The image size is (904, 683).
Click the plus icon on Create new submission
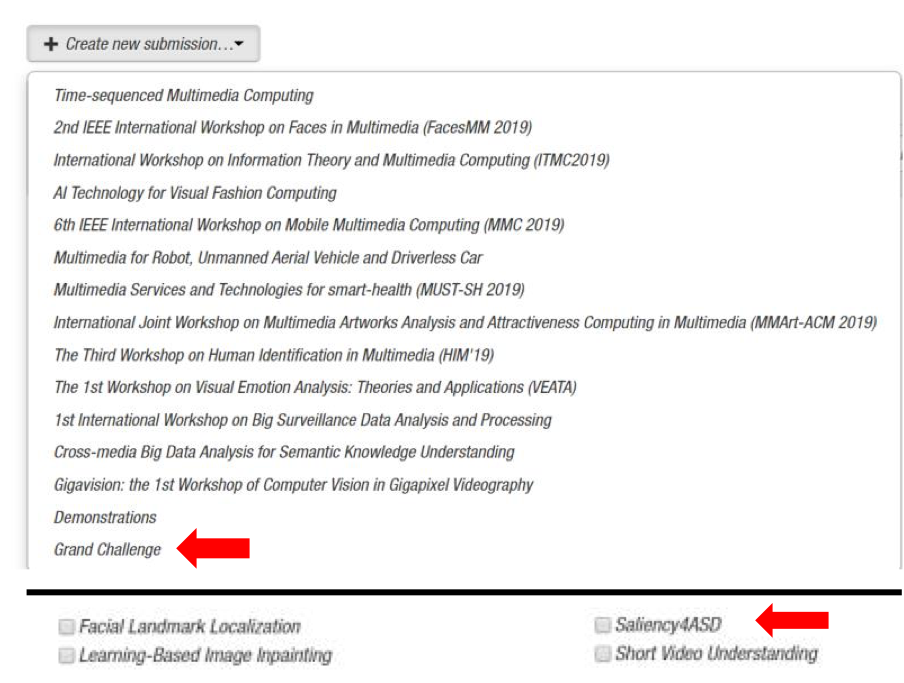tap(51, 44)
